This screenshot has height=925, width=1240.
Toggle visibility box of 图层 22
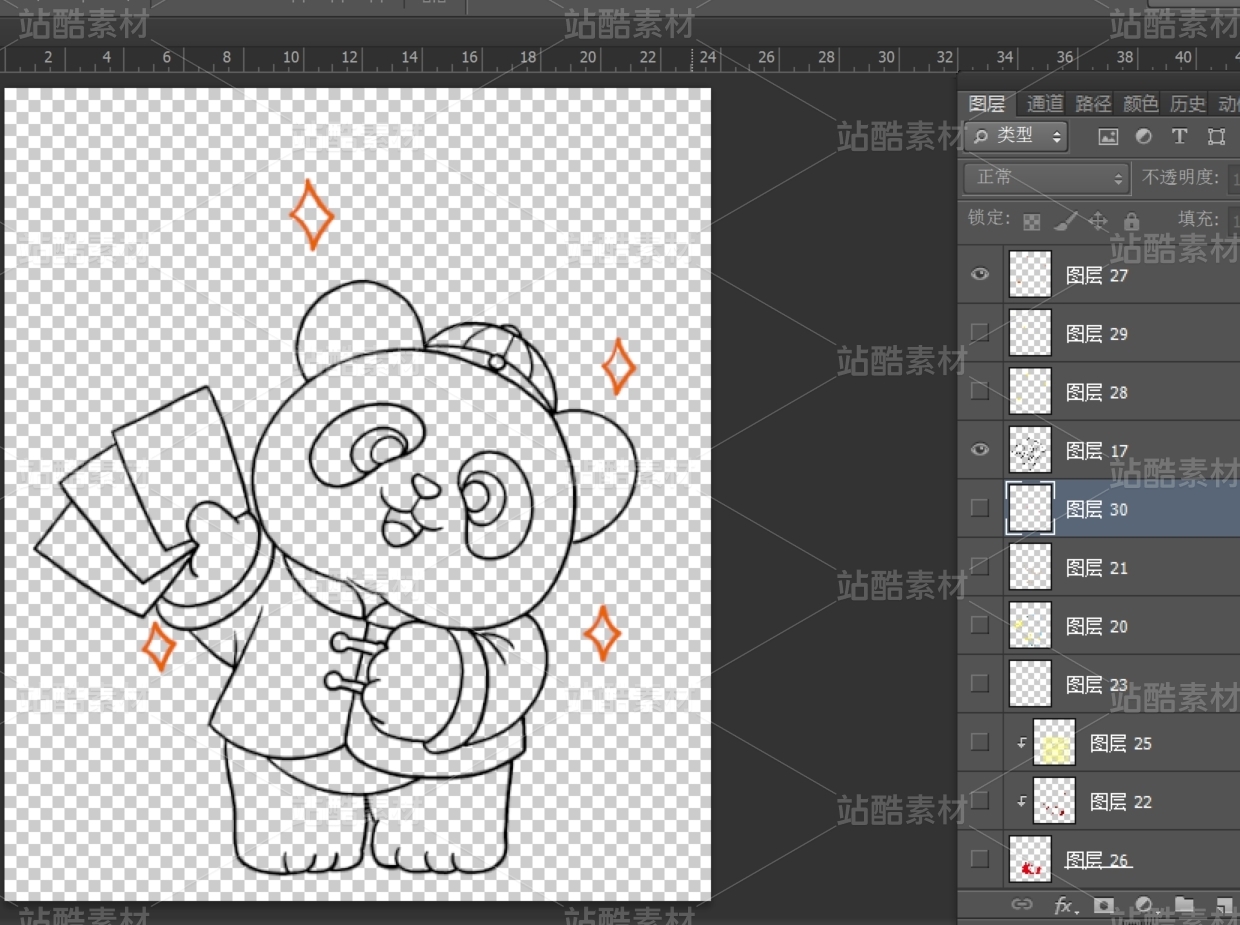pos(980,800)
